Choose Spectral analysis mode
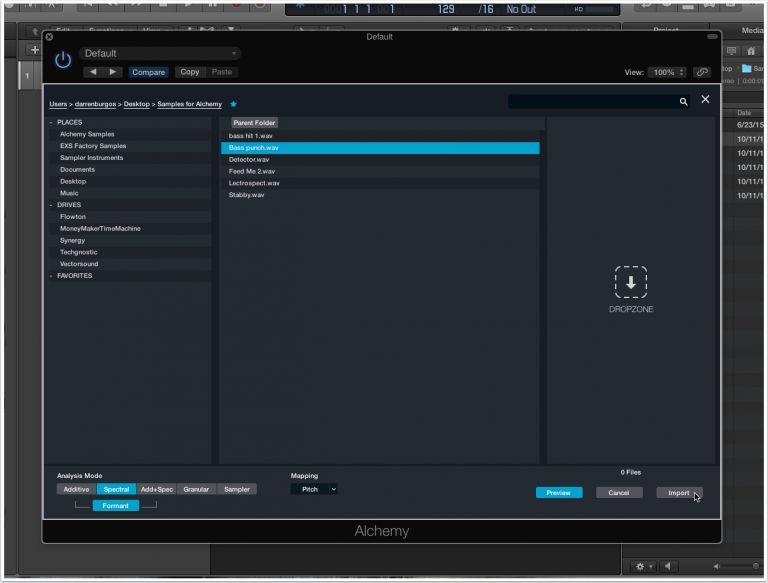The width and height of the screenshot is (768, 583). click(117, 489)
